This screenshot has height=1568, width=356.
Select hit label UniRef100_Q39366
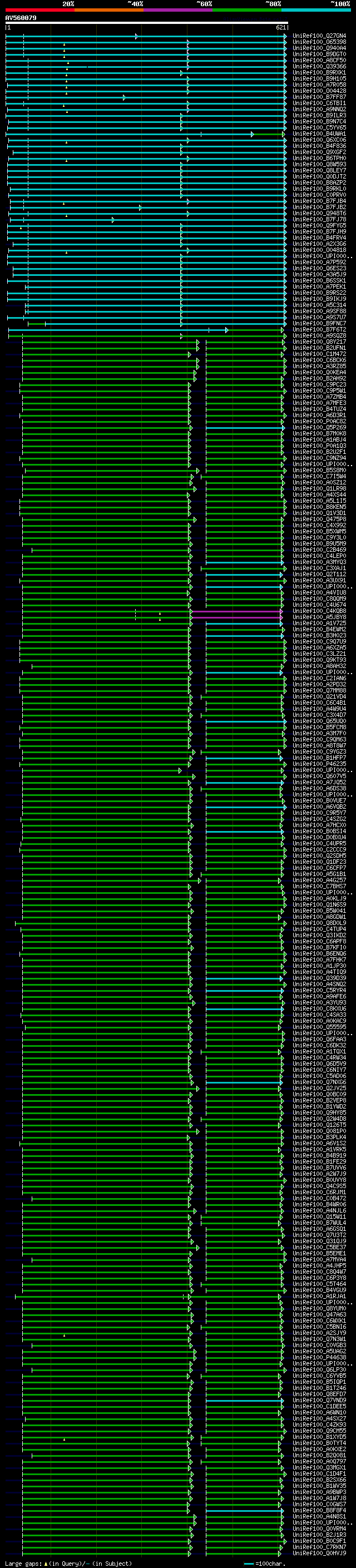(319, 66)
